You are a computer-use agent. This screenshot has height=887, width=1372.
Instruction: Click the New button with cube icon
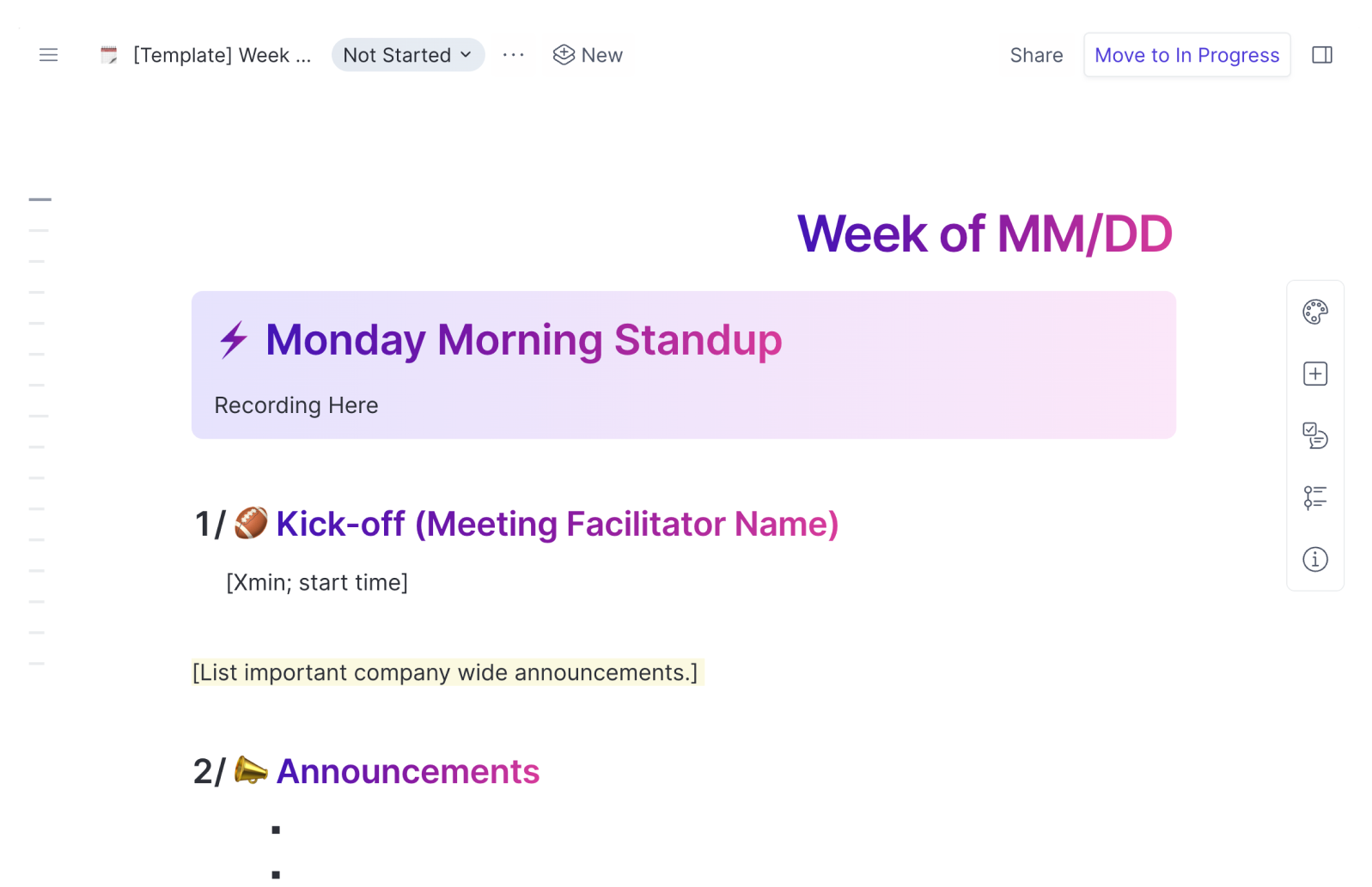point(588,55)
